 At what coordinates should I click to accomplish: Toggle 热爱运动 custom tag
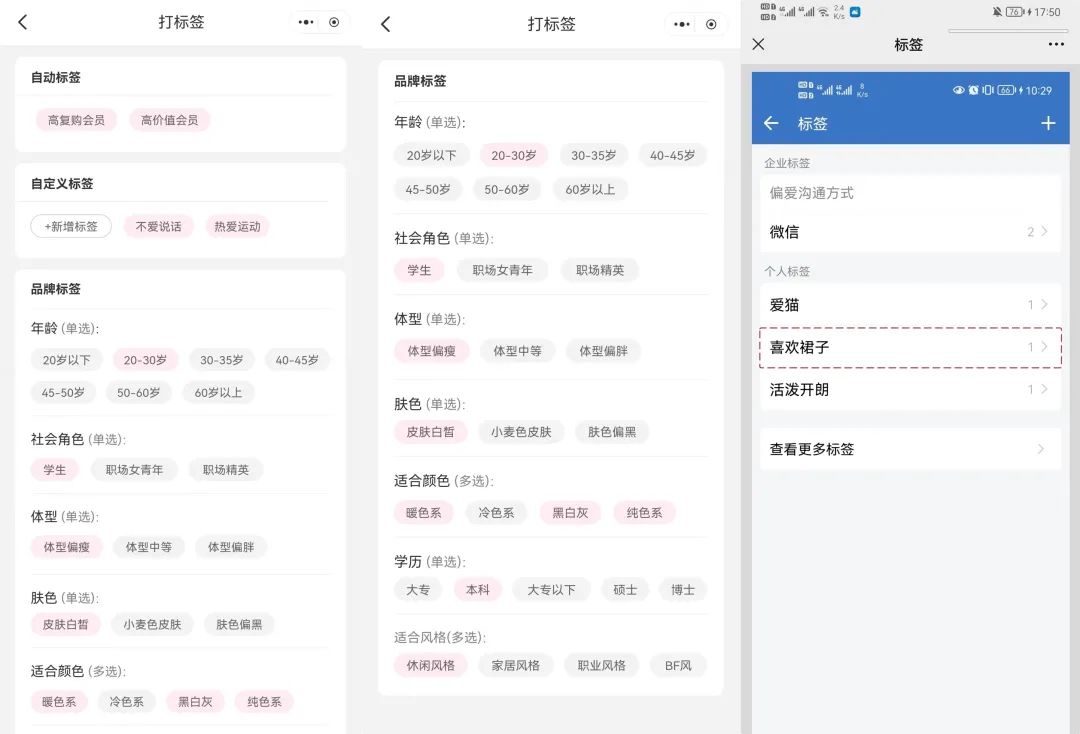click(238, 227)
